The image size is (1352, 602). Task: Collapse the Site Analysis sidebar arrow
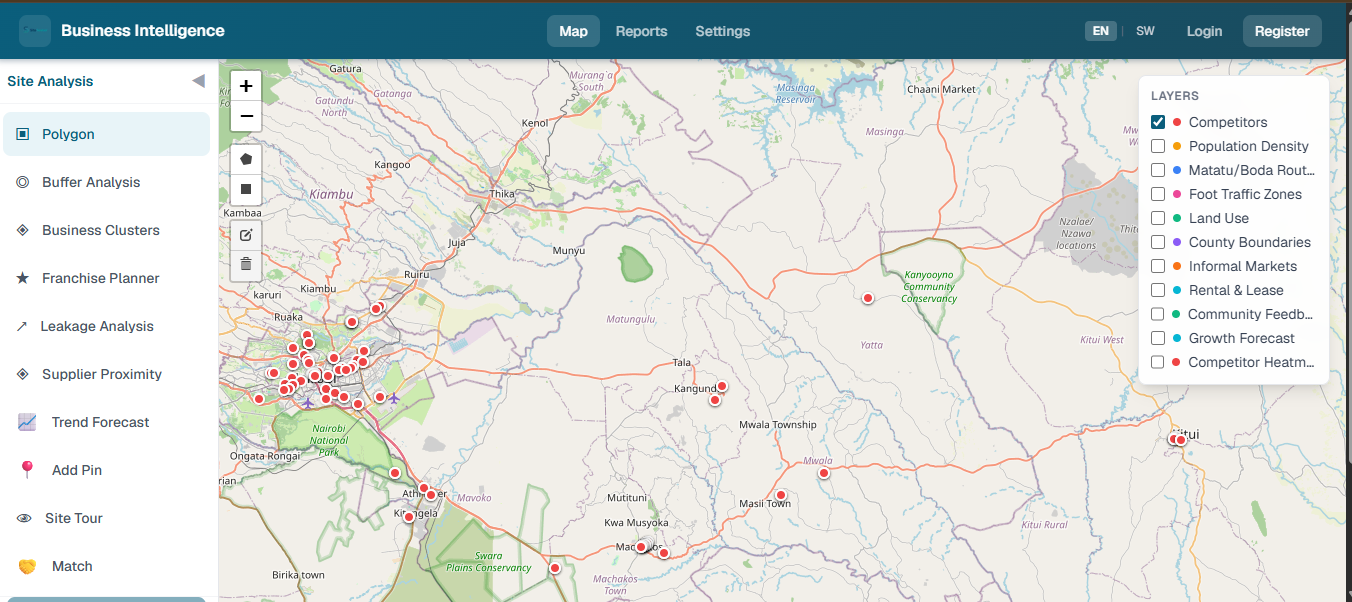tap(198, 81)
